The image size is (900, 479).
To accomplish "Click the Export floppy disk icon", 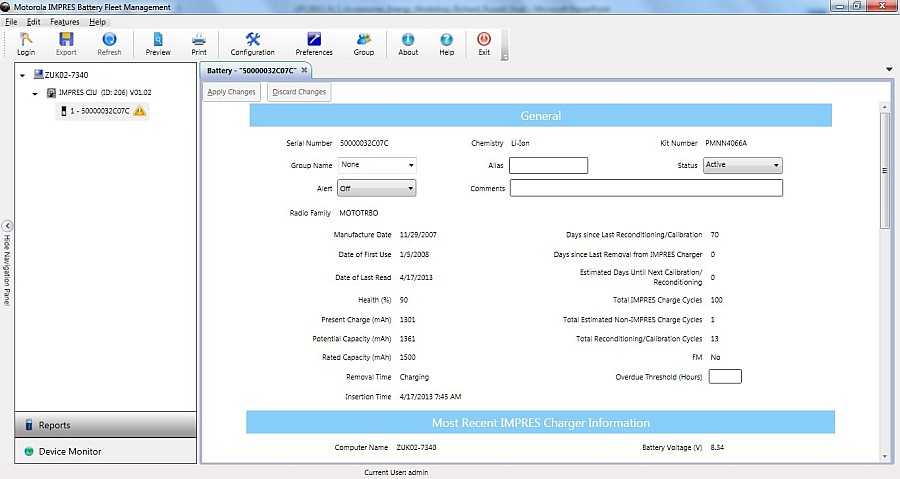I will 66,39.
